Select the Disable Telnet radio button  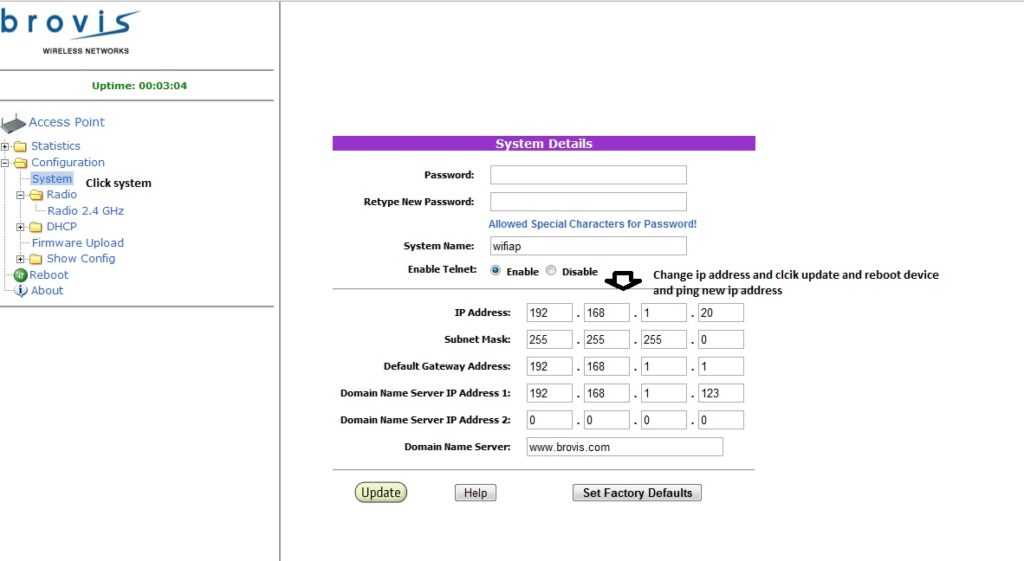(x=551, y=271)
